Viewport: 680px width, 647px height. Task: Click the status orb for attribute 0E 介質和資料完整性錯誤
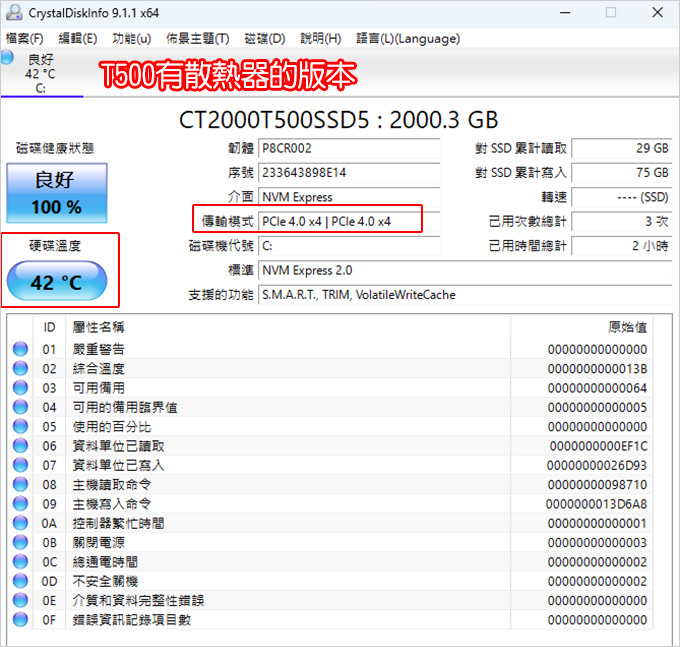tap(20, 600)
